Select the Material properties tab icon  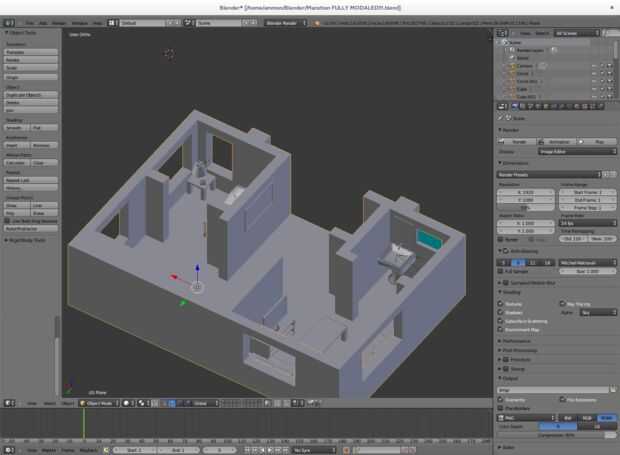pyautogui.click(x=577, y=106)
